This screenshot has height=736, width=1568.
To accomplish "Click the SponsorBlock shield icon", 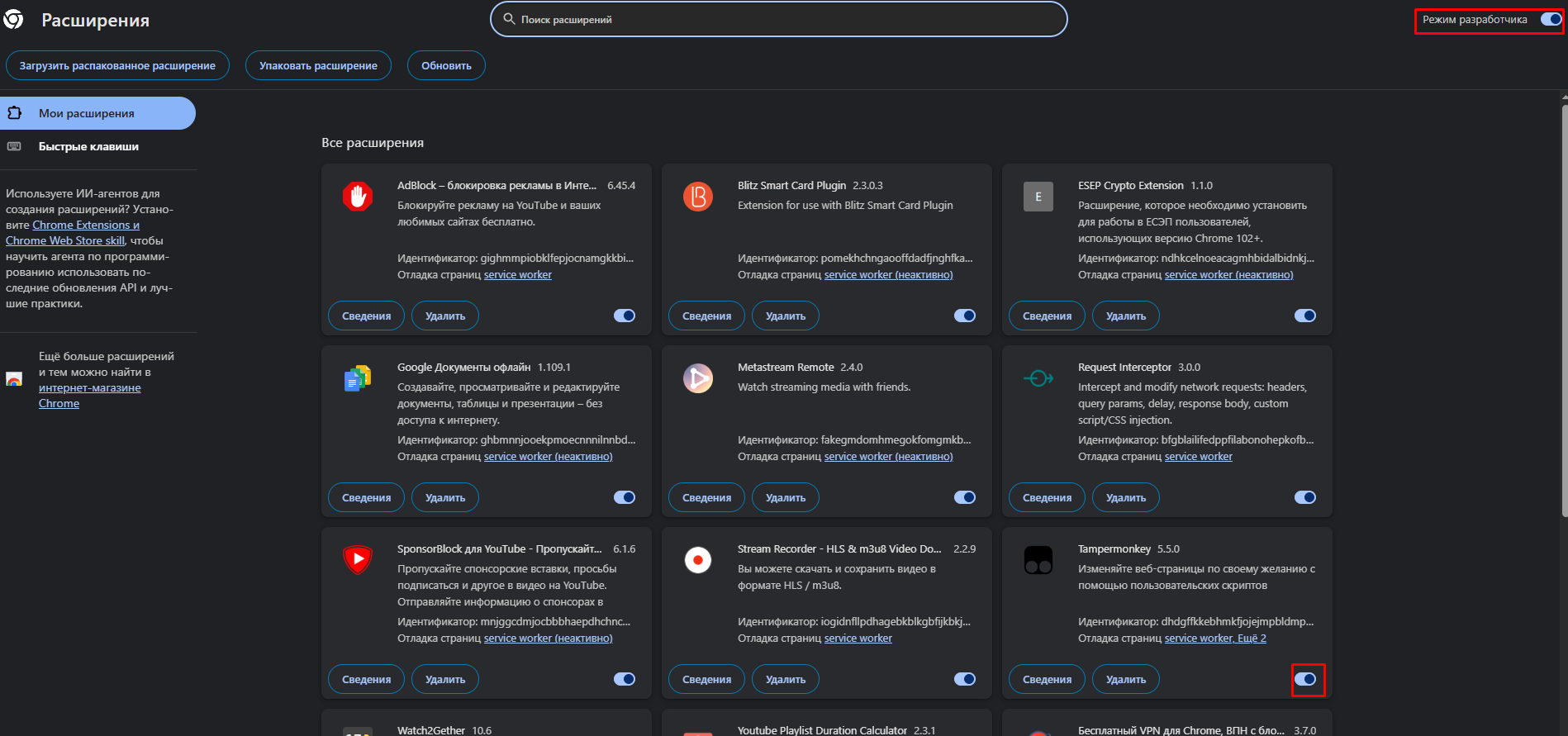I will coord(358,559).
